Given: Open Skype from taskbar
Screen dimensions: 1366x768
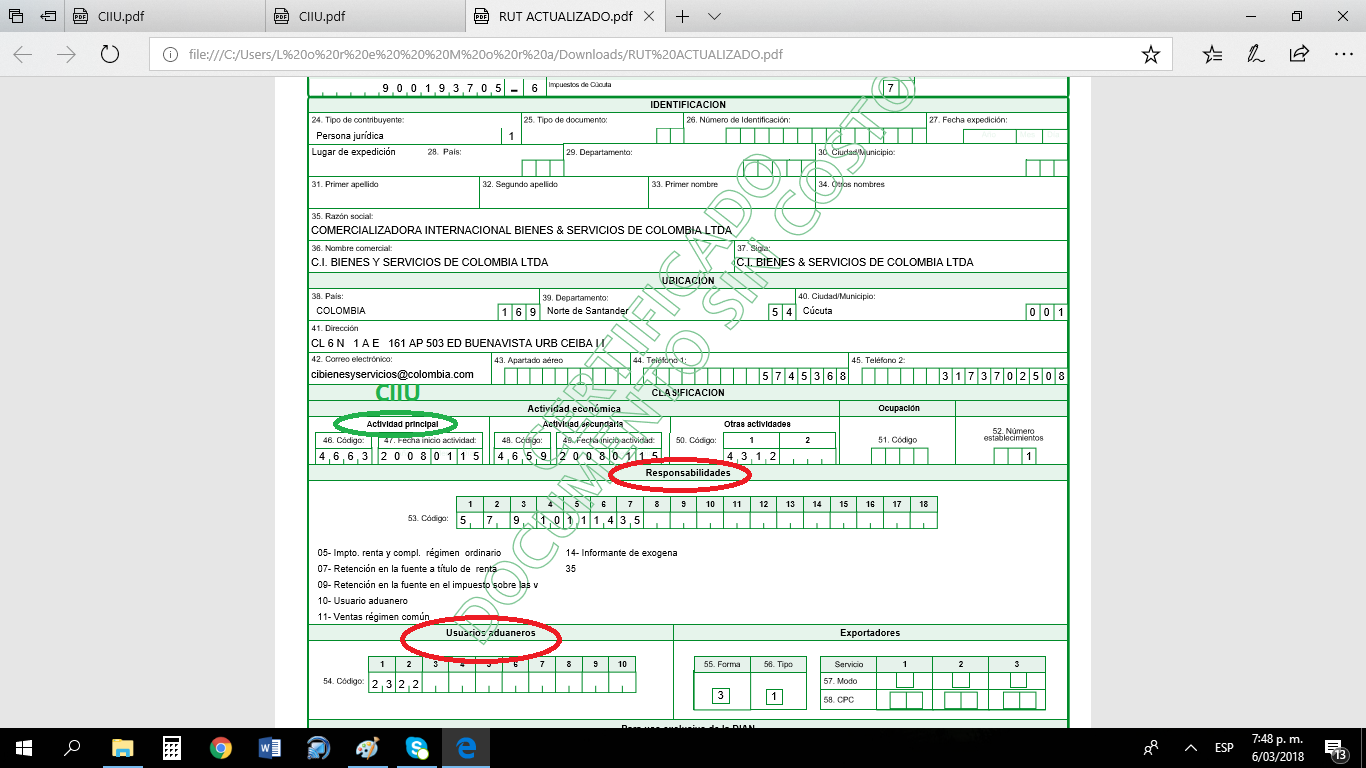Looking at the screenshot, I should click(417, 747).
